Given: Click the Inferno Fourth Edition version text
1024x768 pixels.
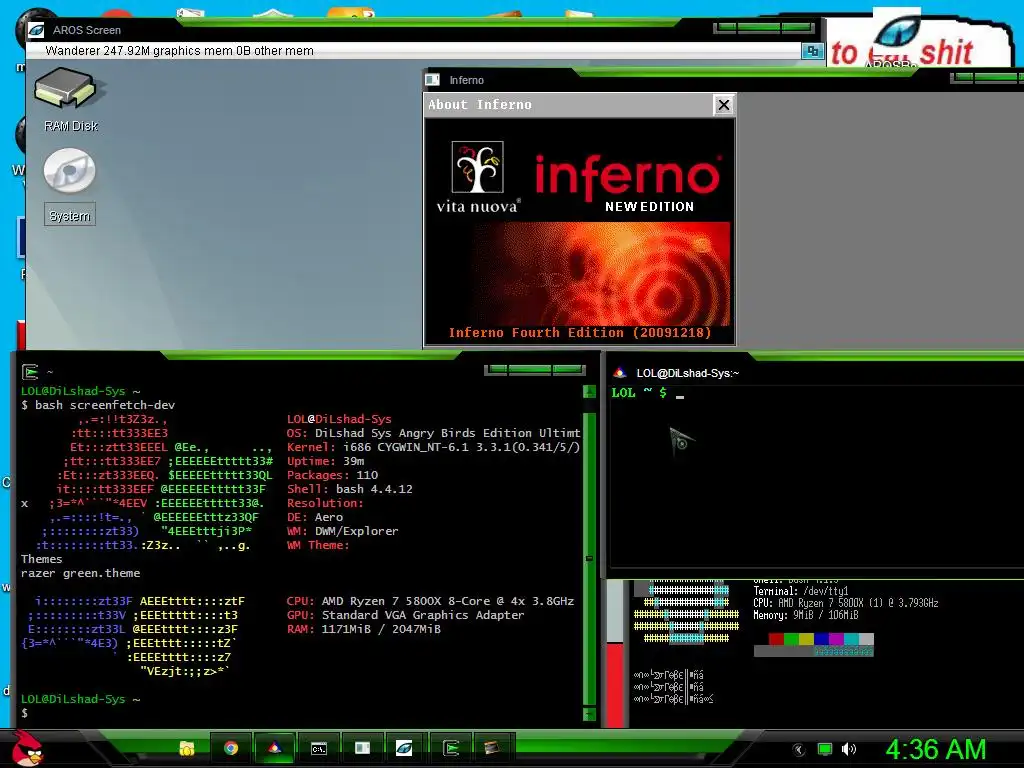Looking at the screenshot, I should click(x=580, y=332).
